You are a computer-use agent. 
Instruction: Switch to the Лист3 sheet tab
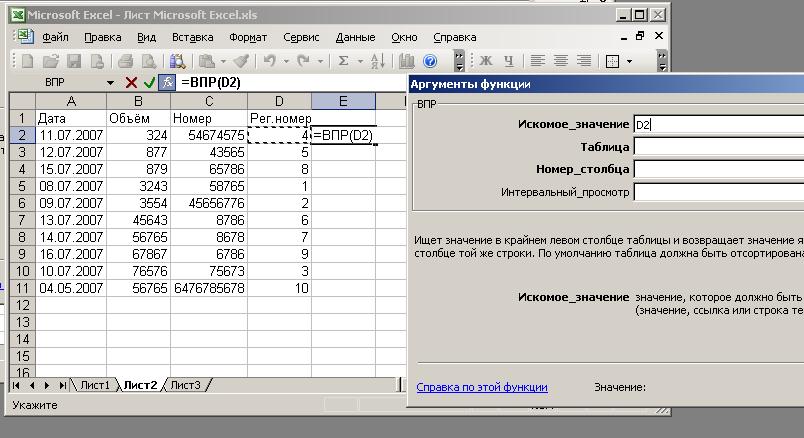pos(184,385)
